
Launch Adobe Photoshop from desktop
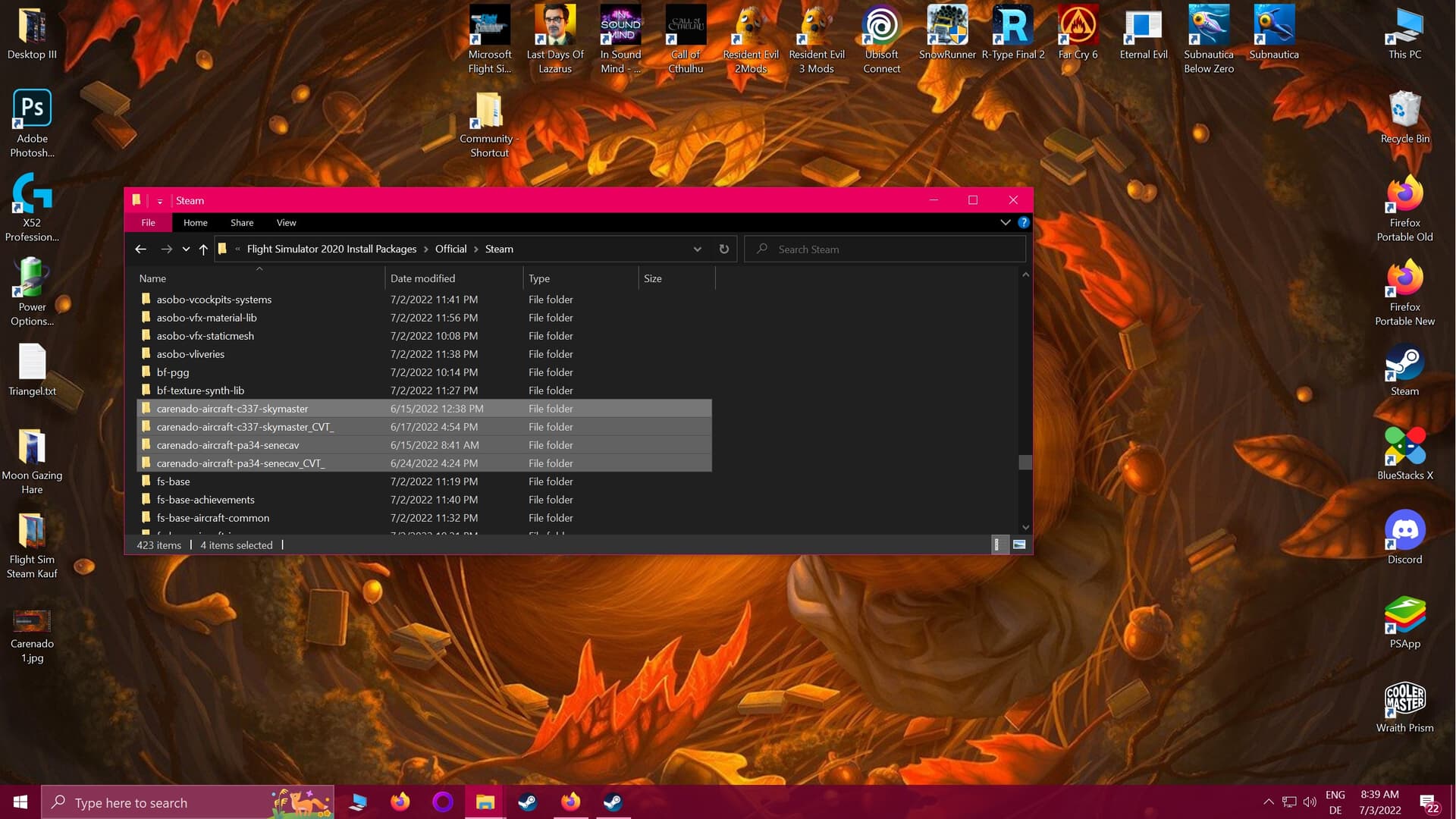32,107
